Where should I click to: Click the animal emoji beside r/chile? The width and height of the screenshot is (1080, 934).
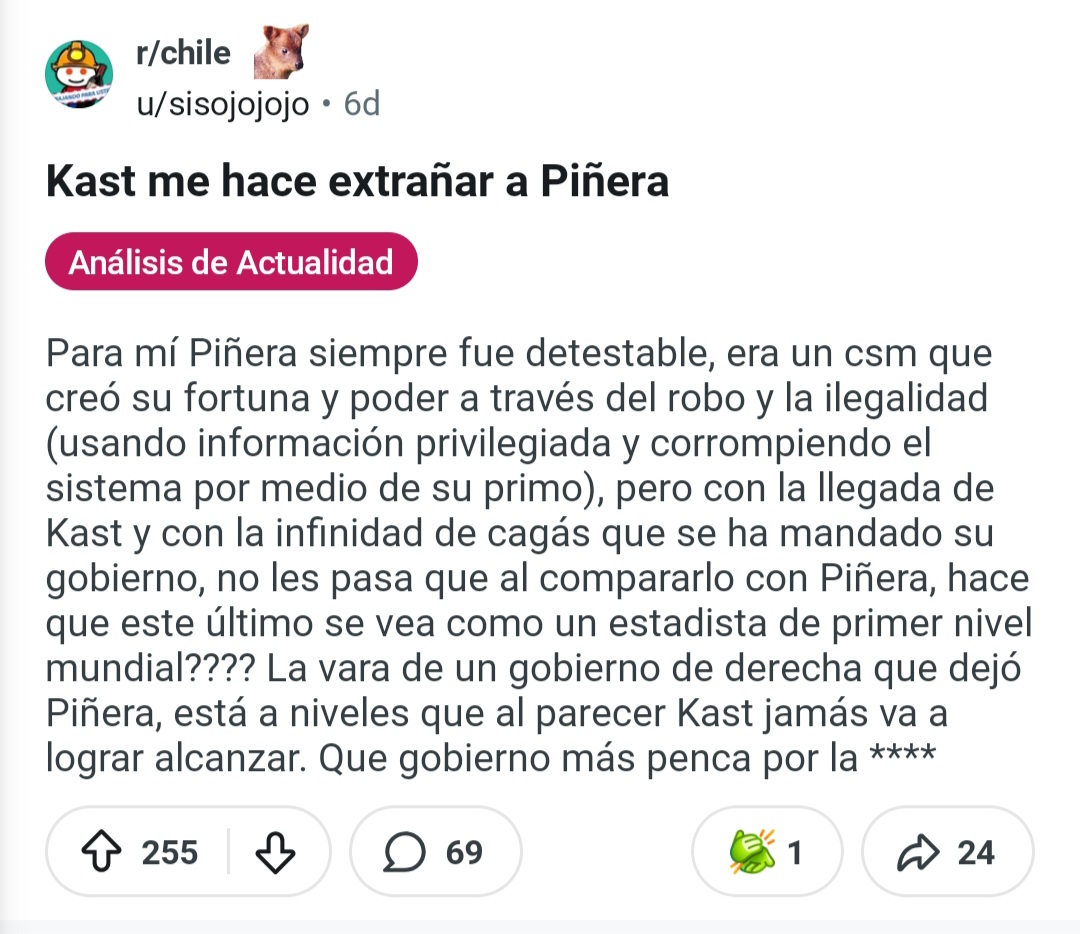point(281,52)
